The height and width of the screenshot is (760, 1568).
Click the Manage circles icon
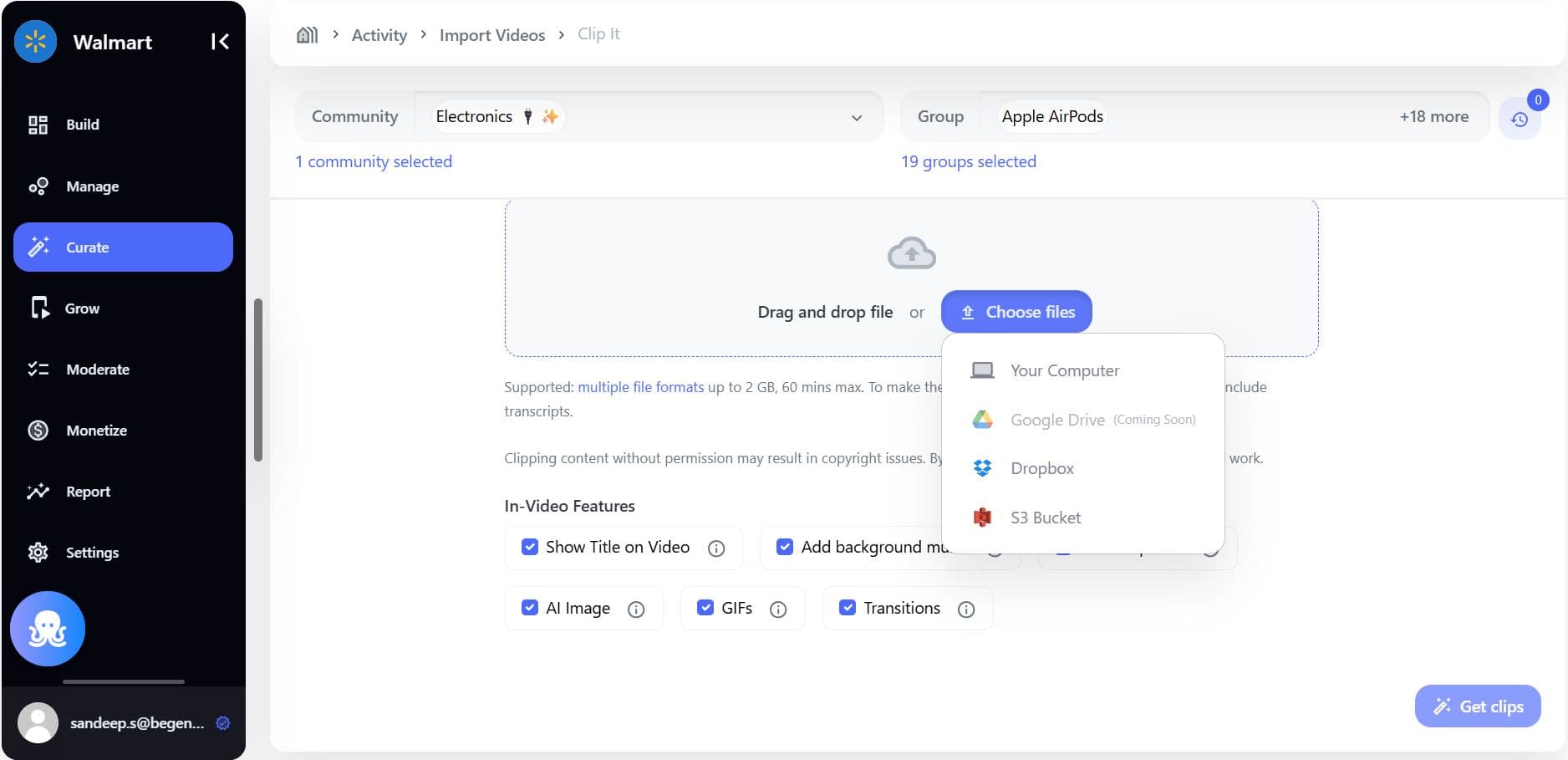tap(38, 186)
